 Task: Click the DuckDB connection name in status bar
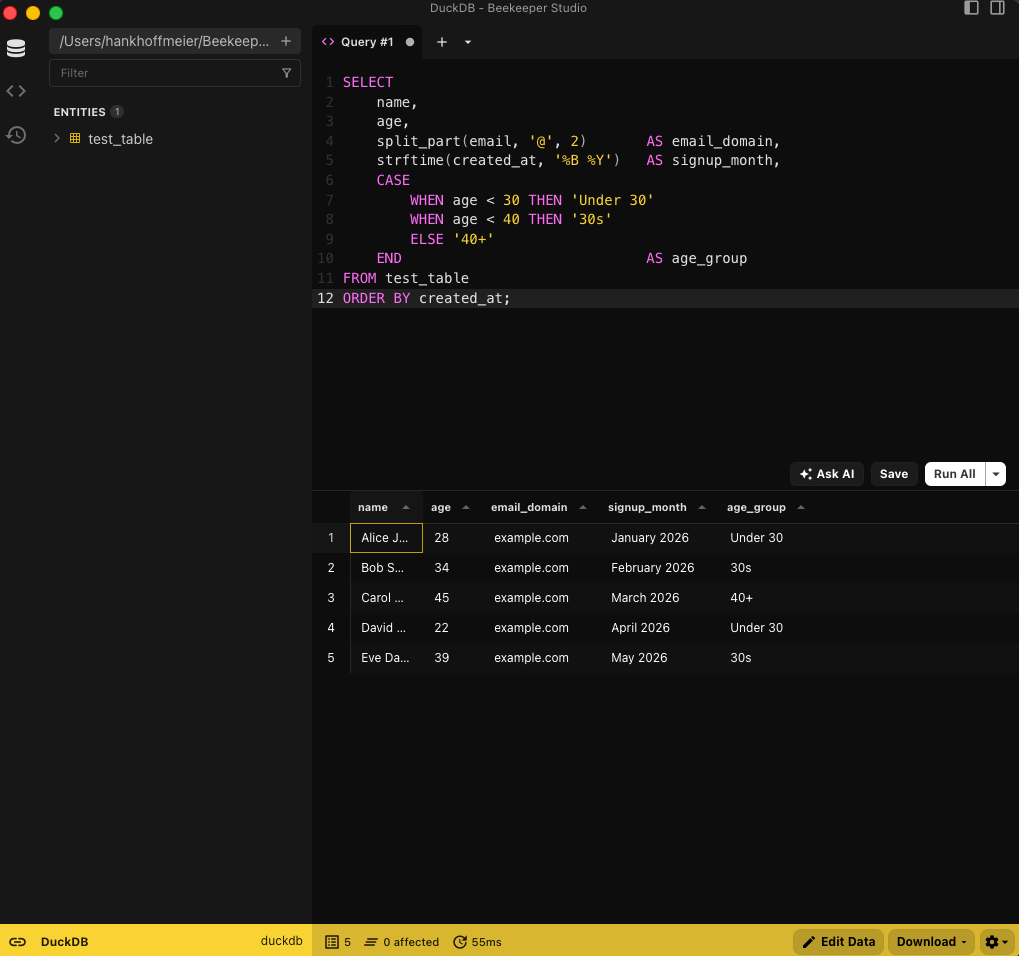64,942
